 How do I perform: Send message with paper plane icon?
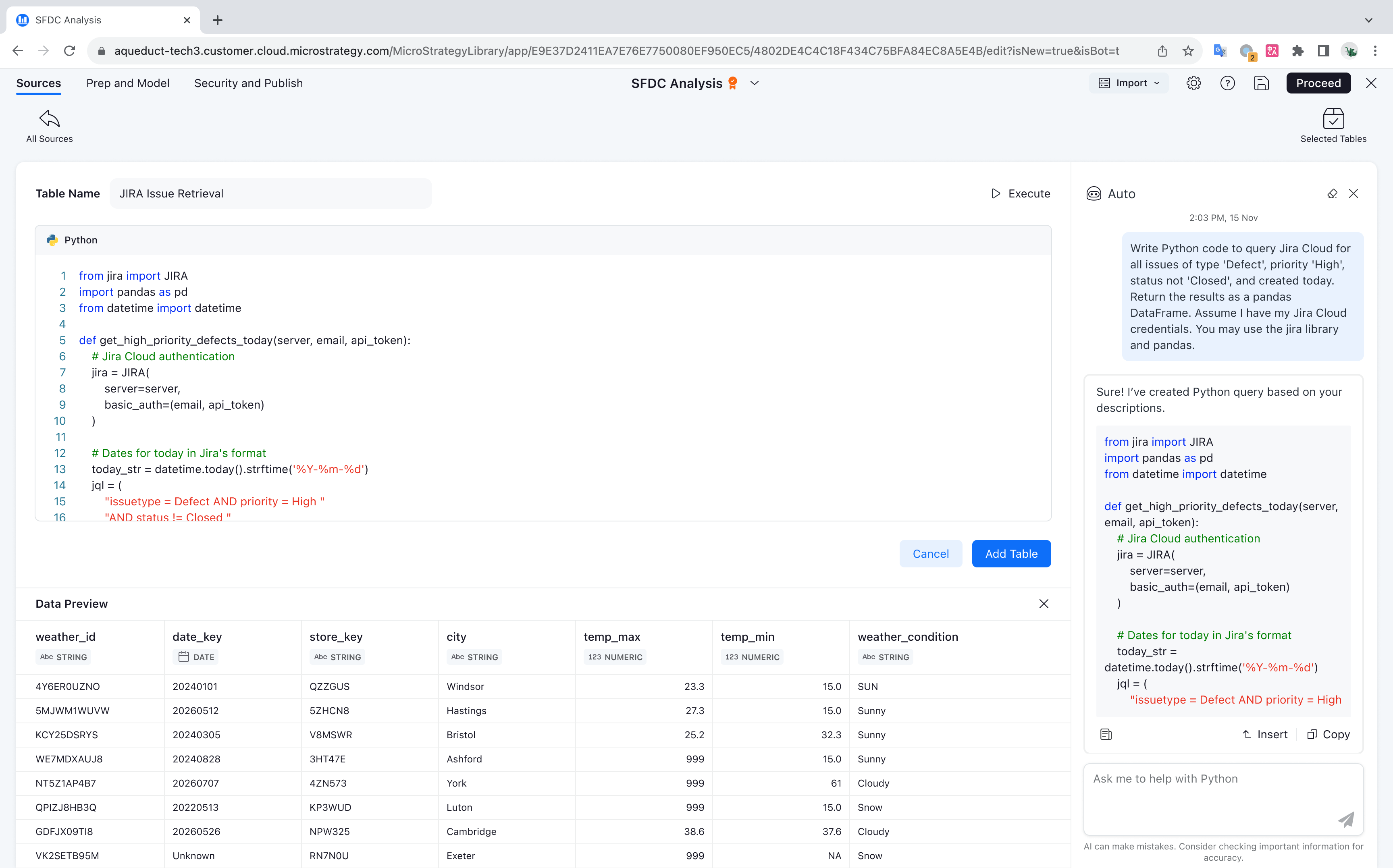pos(1346,819)
